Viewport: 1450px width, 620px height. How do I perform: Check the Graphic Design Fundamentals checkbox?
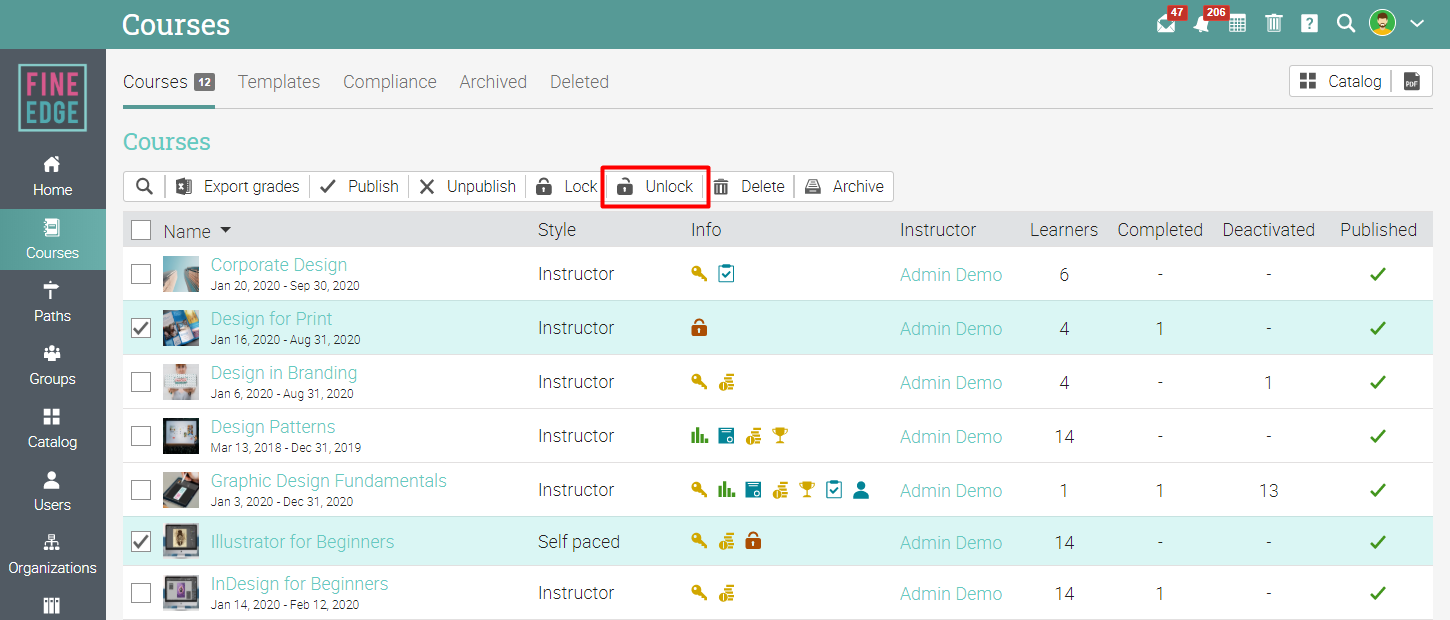click(x=141, y=489)
